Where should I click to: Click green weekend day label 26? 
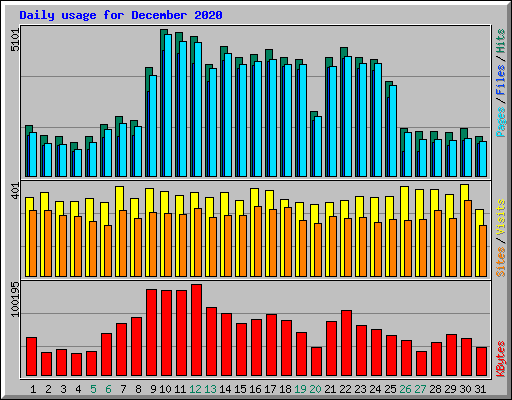click(x=405, y=389)
